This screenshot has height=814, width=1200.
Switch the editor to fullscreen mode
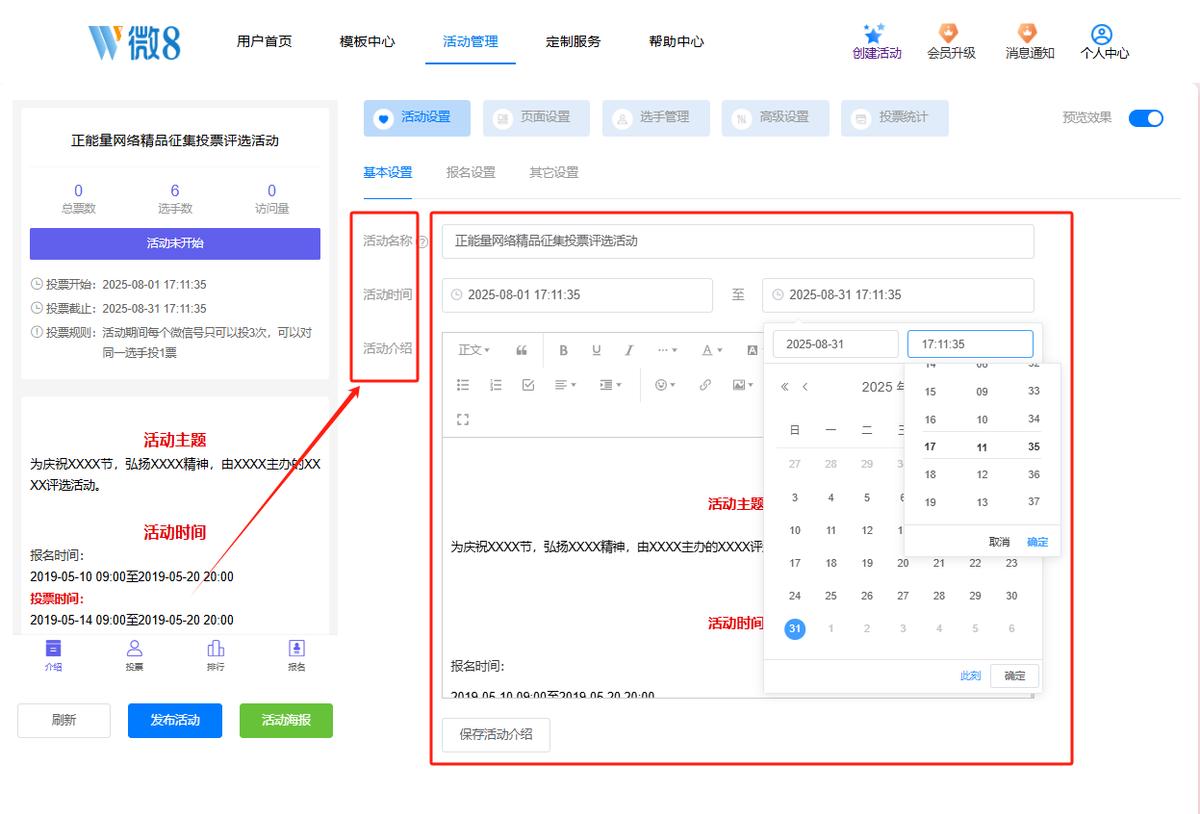463,419
